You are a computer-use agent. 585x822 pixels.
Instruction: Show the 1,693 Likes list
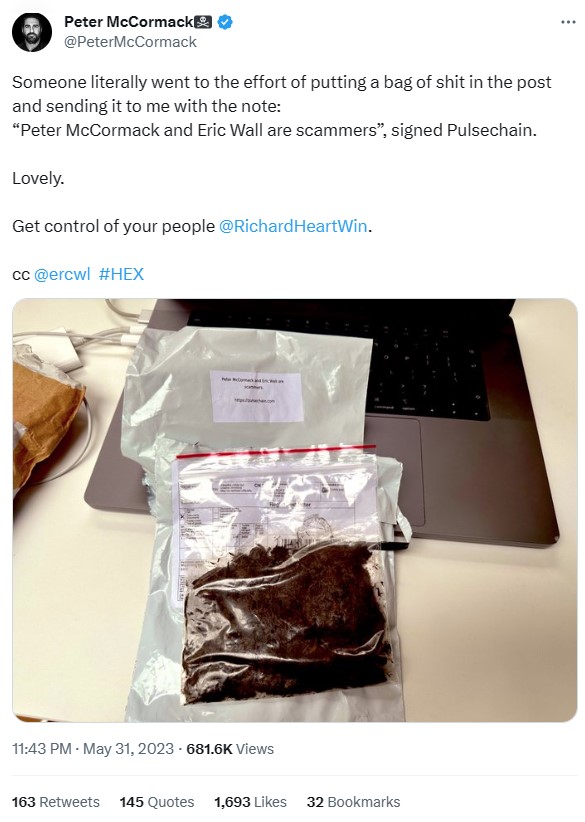click(x=251, y=802)
